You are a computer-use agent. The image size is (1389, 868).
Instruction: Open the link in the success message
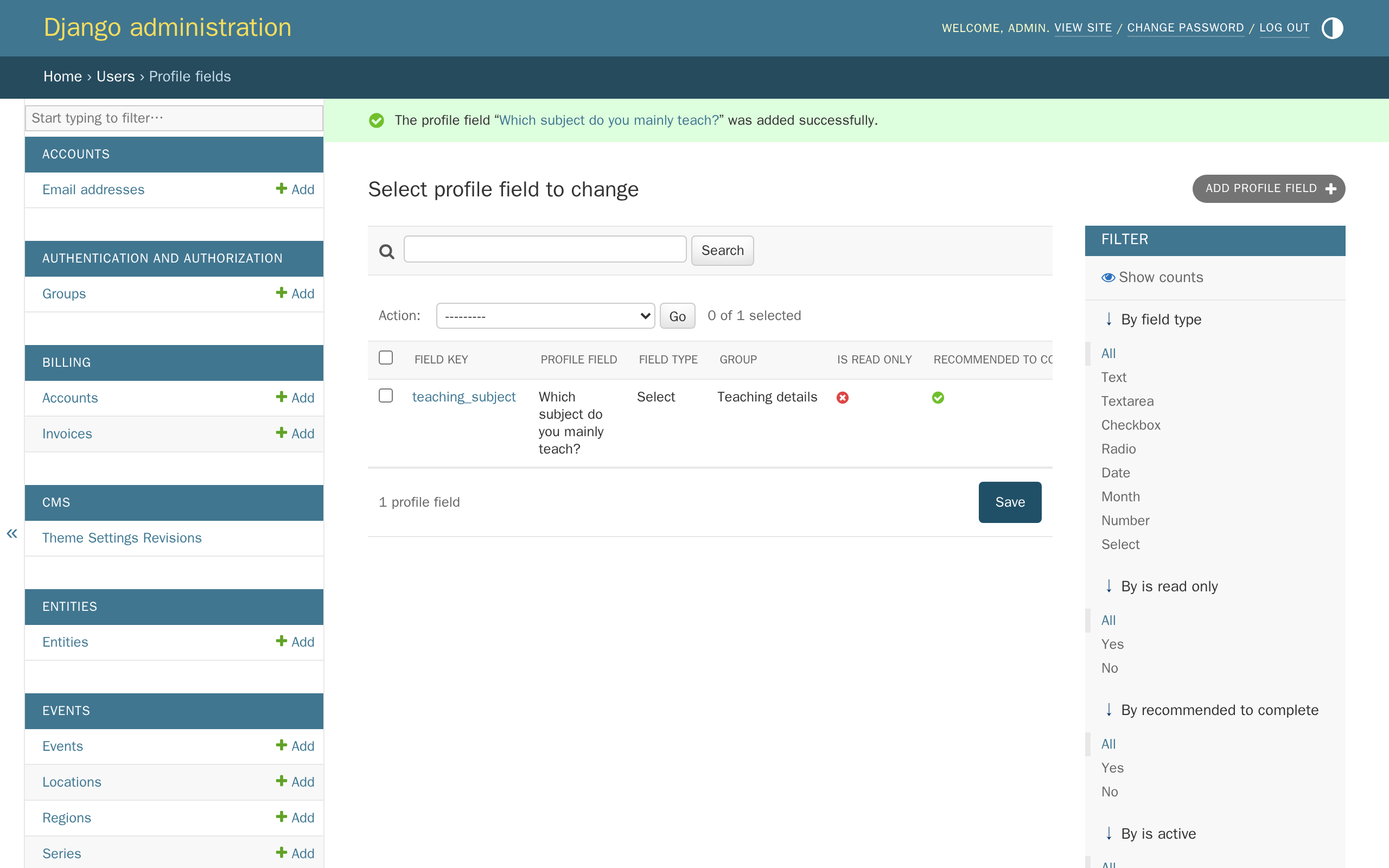click(x=609, y=120)
